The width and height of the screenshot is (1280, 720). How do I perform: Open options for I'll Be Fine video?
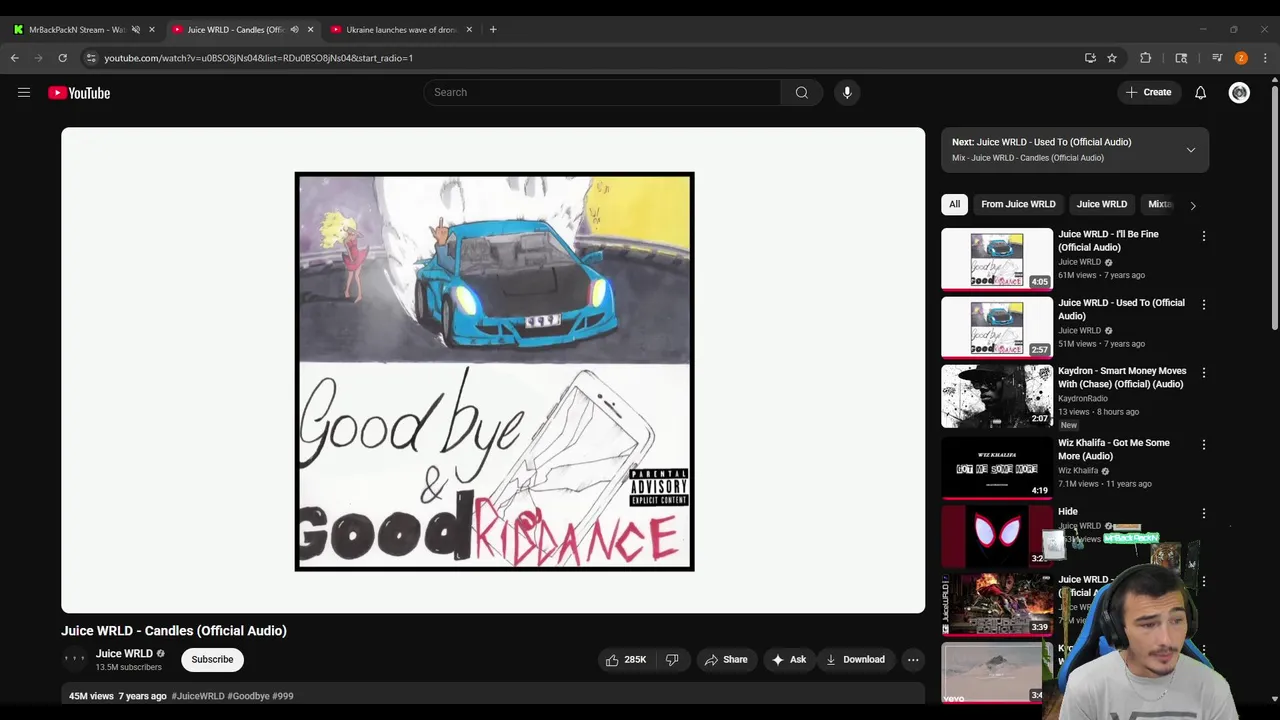[x=1204, y=236]
